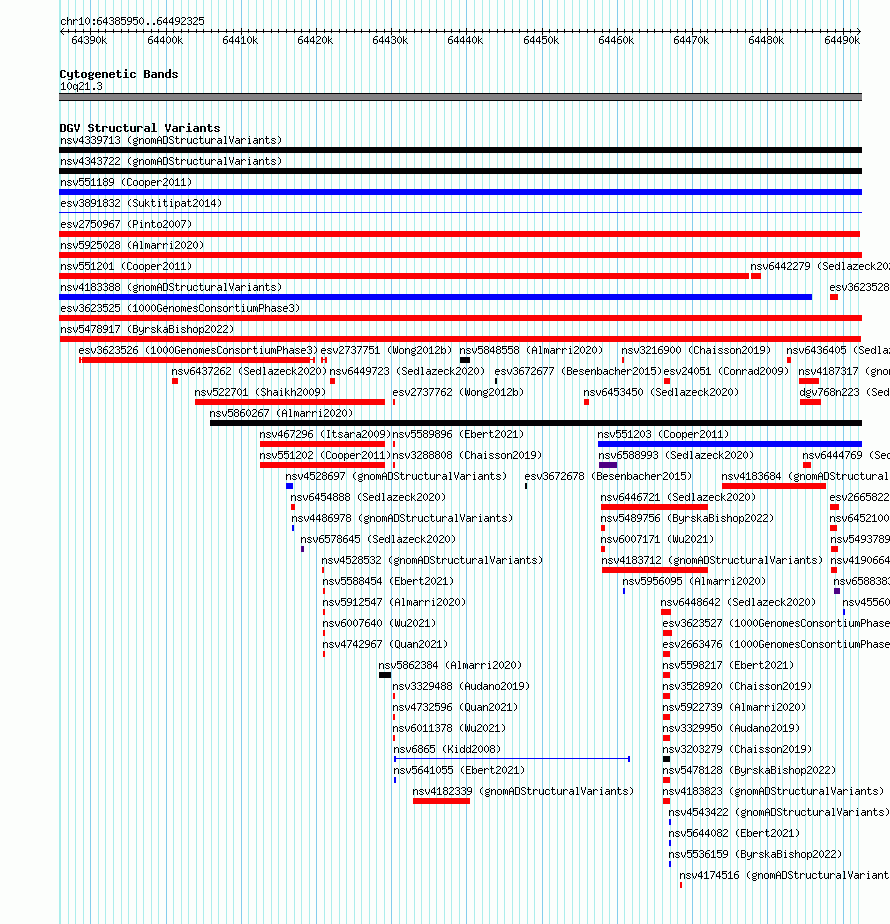
Task: Click nsv5956095 (Almarri2020) label
Action: pos(694,582)
